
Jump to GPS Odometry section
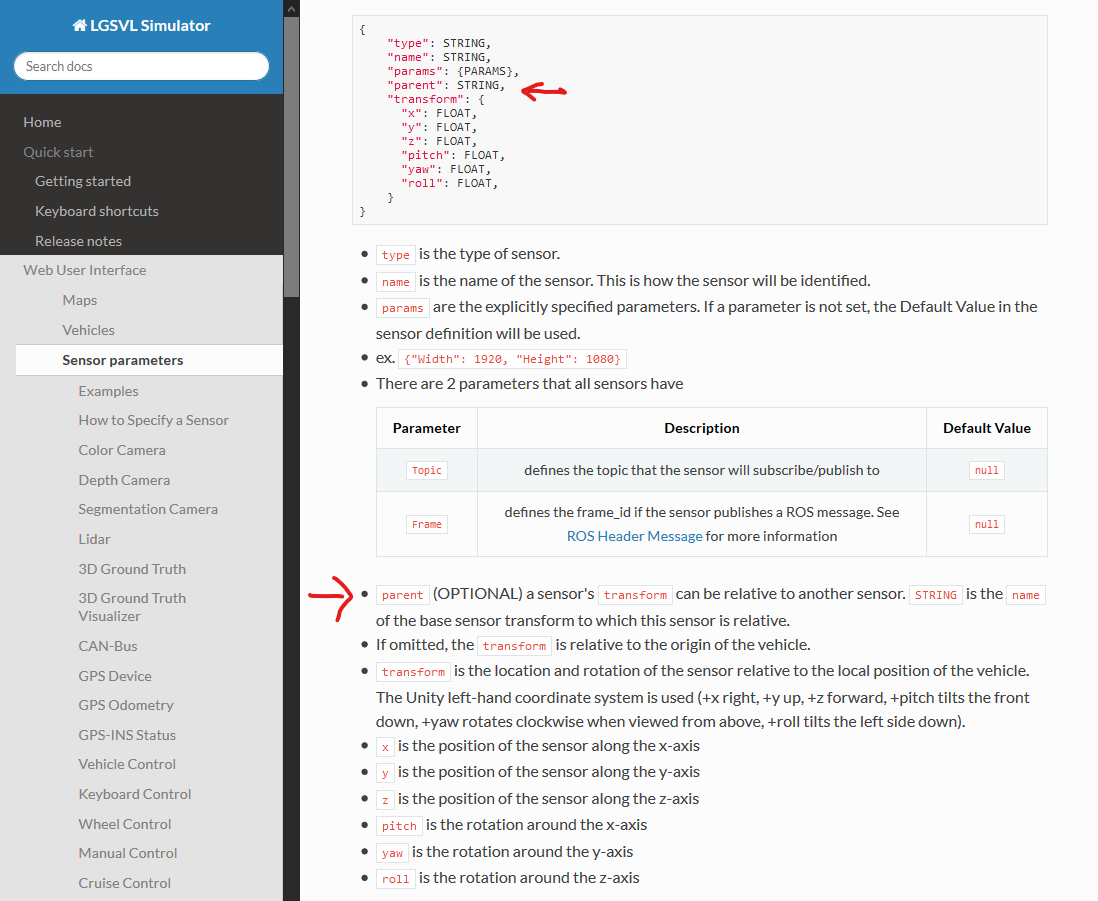click(126, 706)
